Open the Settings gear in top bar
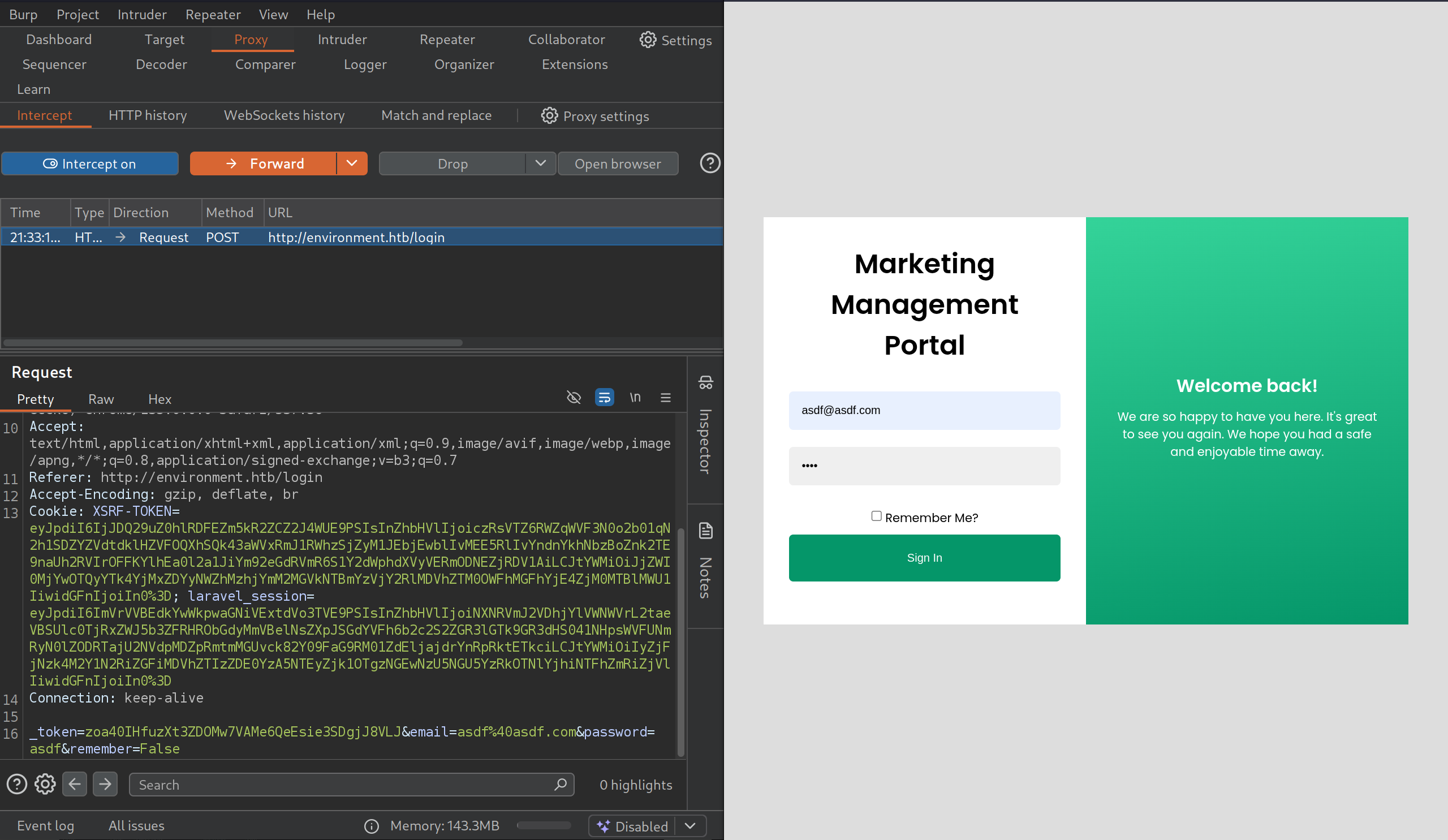The height and width of the screenshot is (840, 1448). [676, 40]
